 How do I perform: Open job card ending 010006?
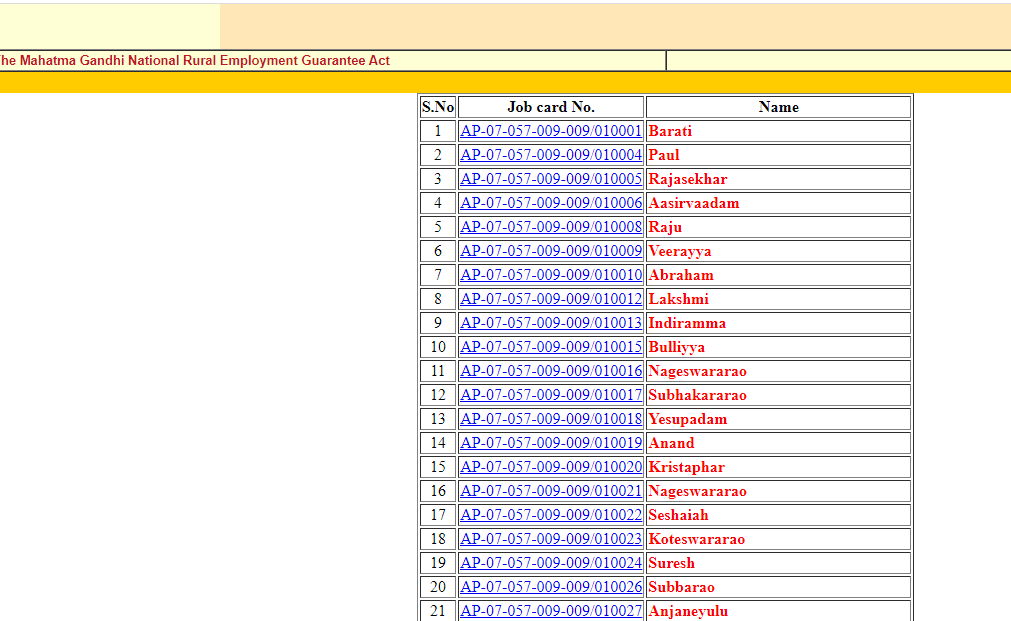pyautogui.click(x=551, y=203)
